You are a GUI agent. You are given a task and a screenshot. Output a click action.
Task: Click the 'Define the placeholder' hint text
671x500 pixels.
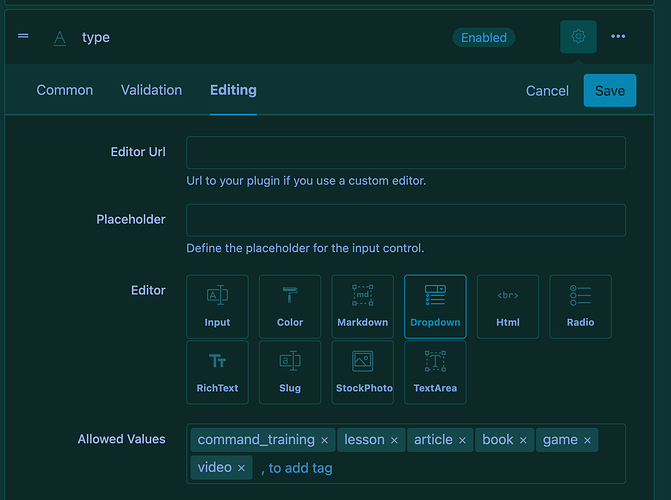click(x=305, y=248)
